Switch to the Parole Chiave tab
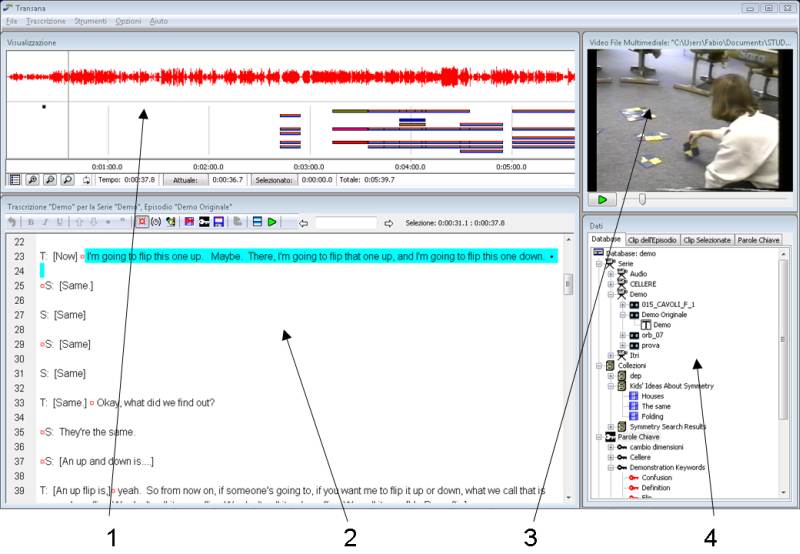 pos(758,240)
